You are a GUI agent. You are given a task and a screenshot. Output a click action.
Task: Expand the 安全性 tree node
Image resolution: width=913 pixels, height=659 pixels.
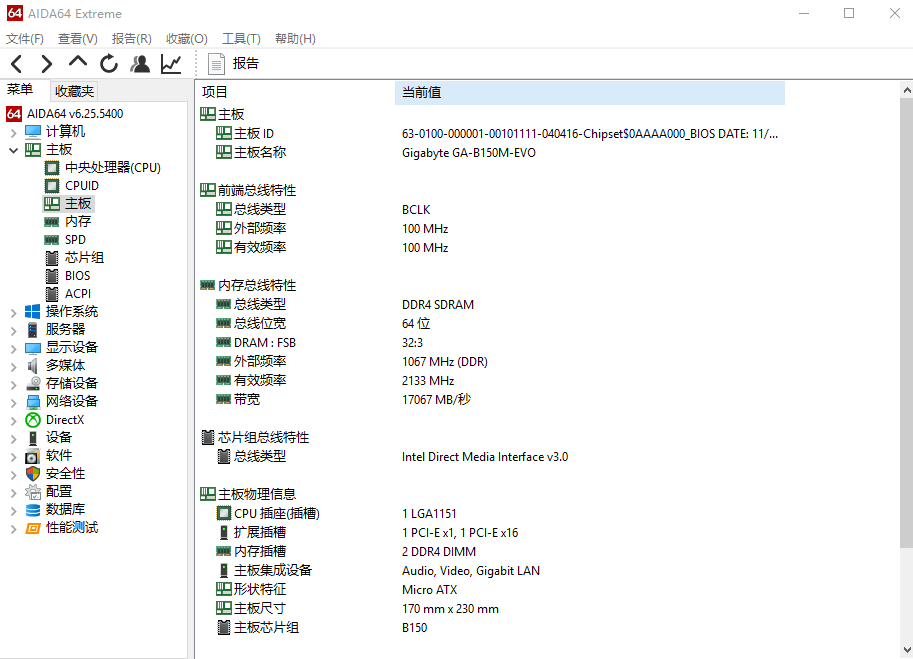point(13,475)
